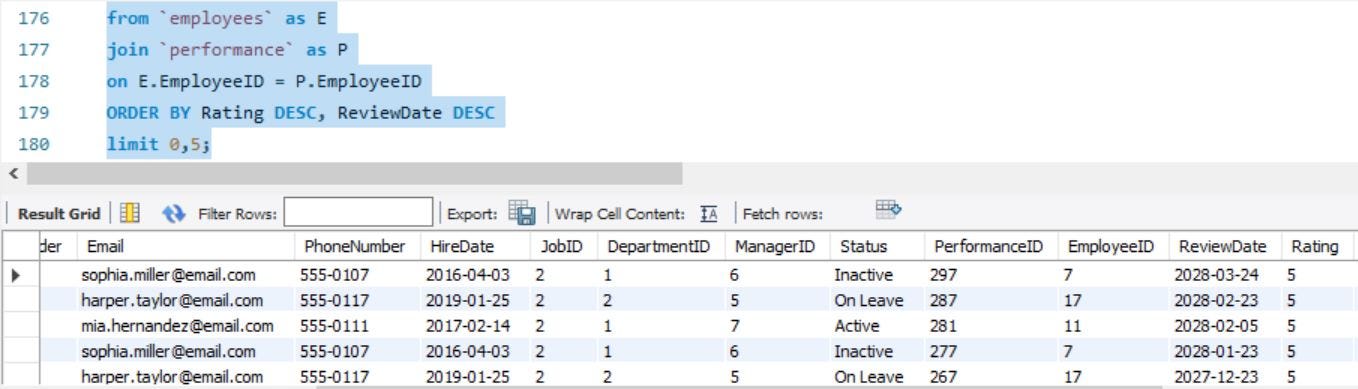Click the ReviewDate column header
This screenshot has height=389, width=1358.
click(1226, 247)
